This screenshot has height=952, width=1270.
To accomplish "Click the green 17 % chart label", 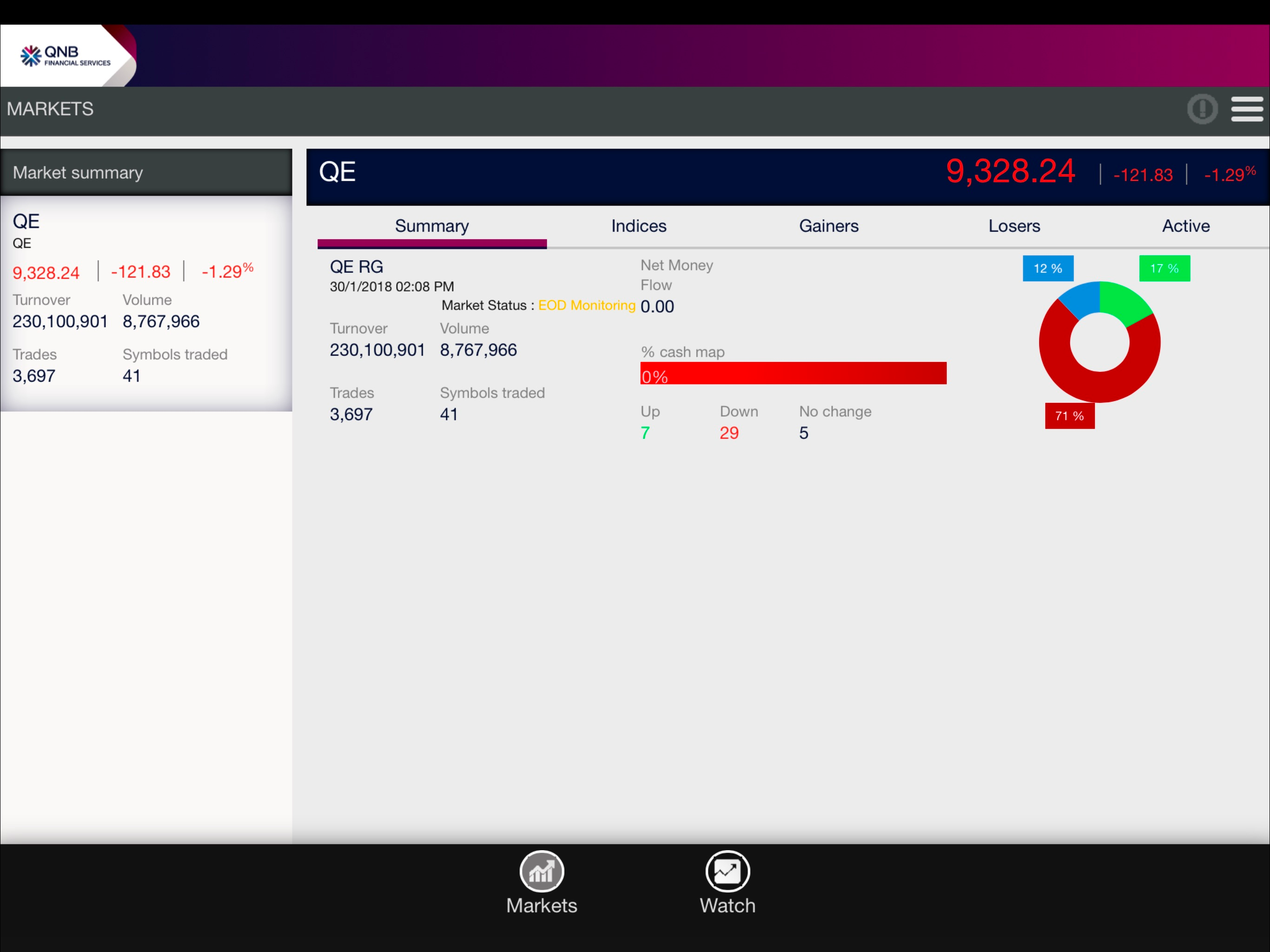I will point(1164,268).
